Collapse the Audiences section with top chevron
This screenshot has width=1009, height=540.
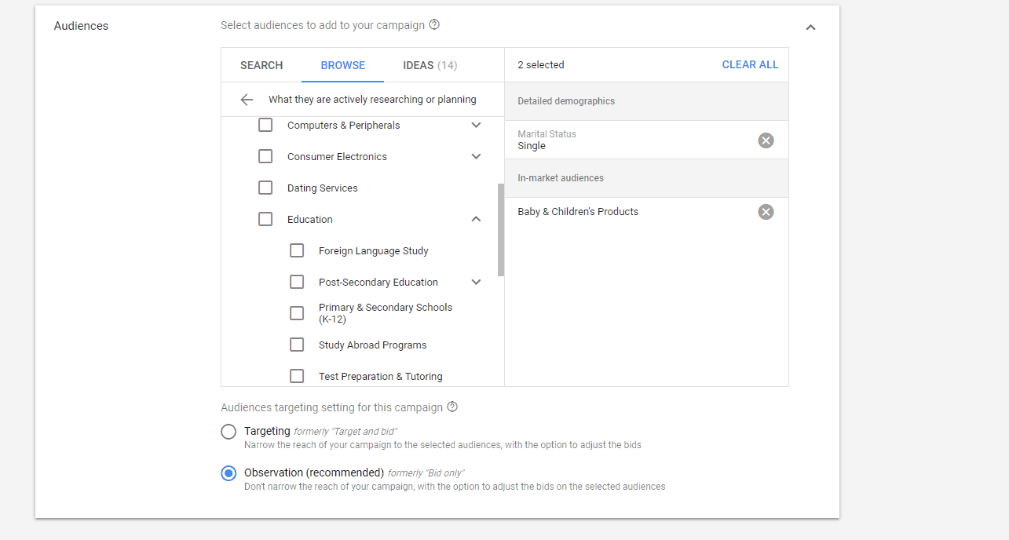pos(811,27)
